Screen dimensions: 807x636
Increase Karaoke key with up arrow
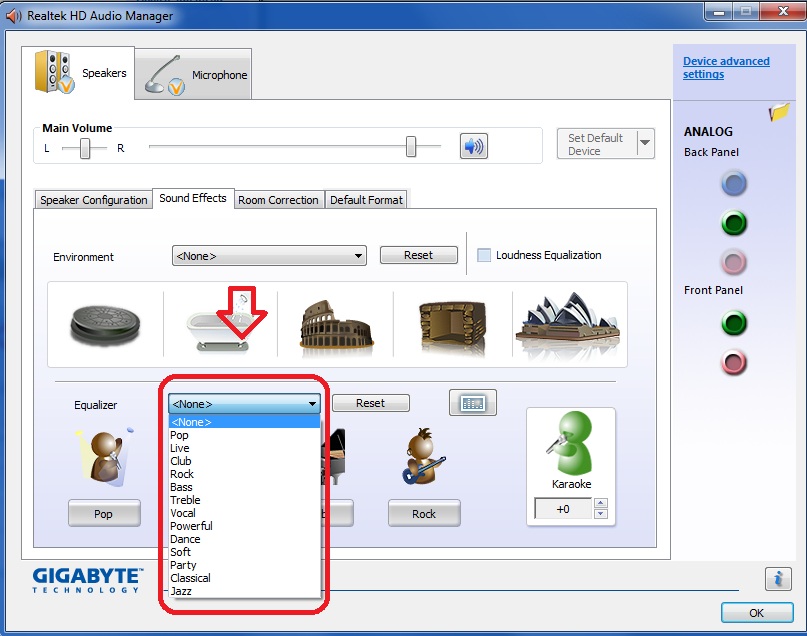coord(601,503)
